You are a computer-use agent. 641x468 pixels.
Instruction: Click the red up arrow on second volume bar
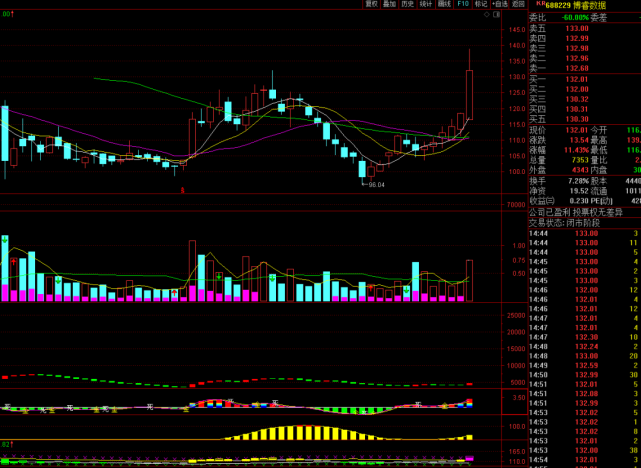point(14,262)
